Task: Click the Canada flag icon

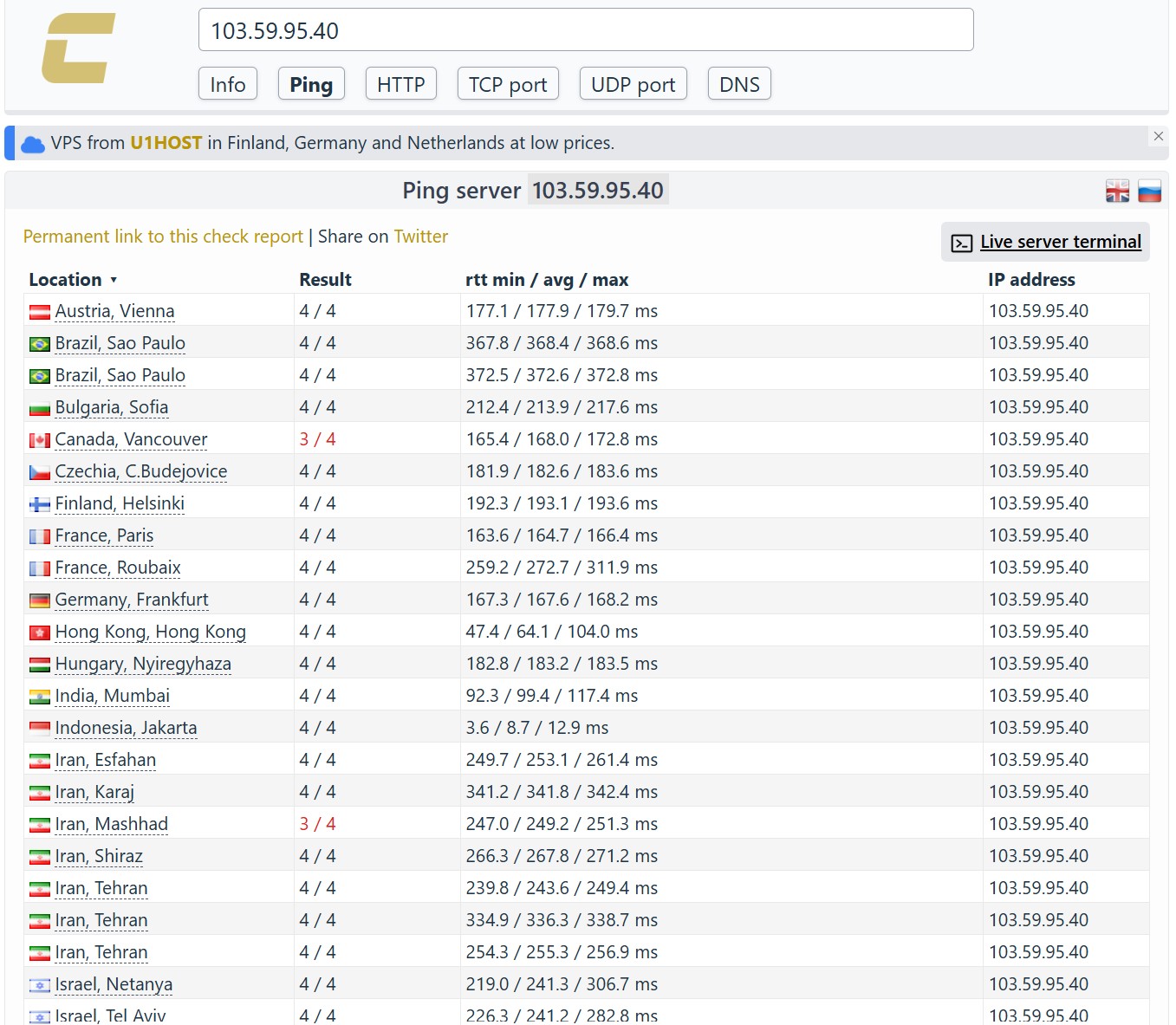Action: 40,441
